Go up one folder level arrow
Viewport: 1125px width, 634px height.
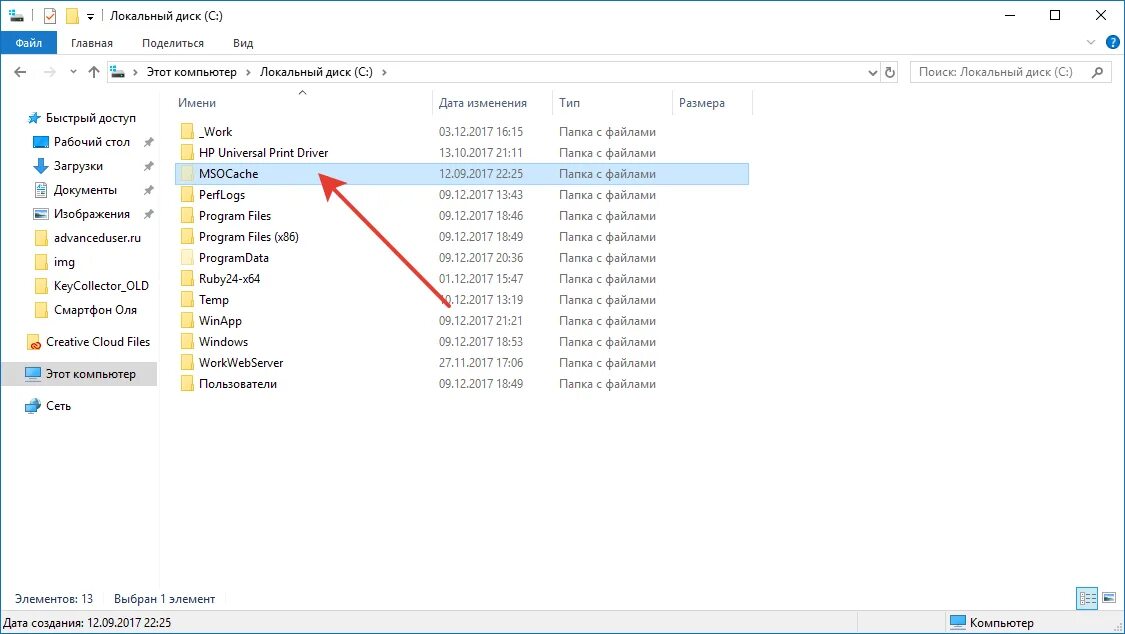coord(94,72)
